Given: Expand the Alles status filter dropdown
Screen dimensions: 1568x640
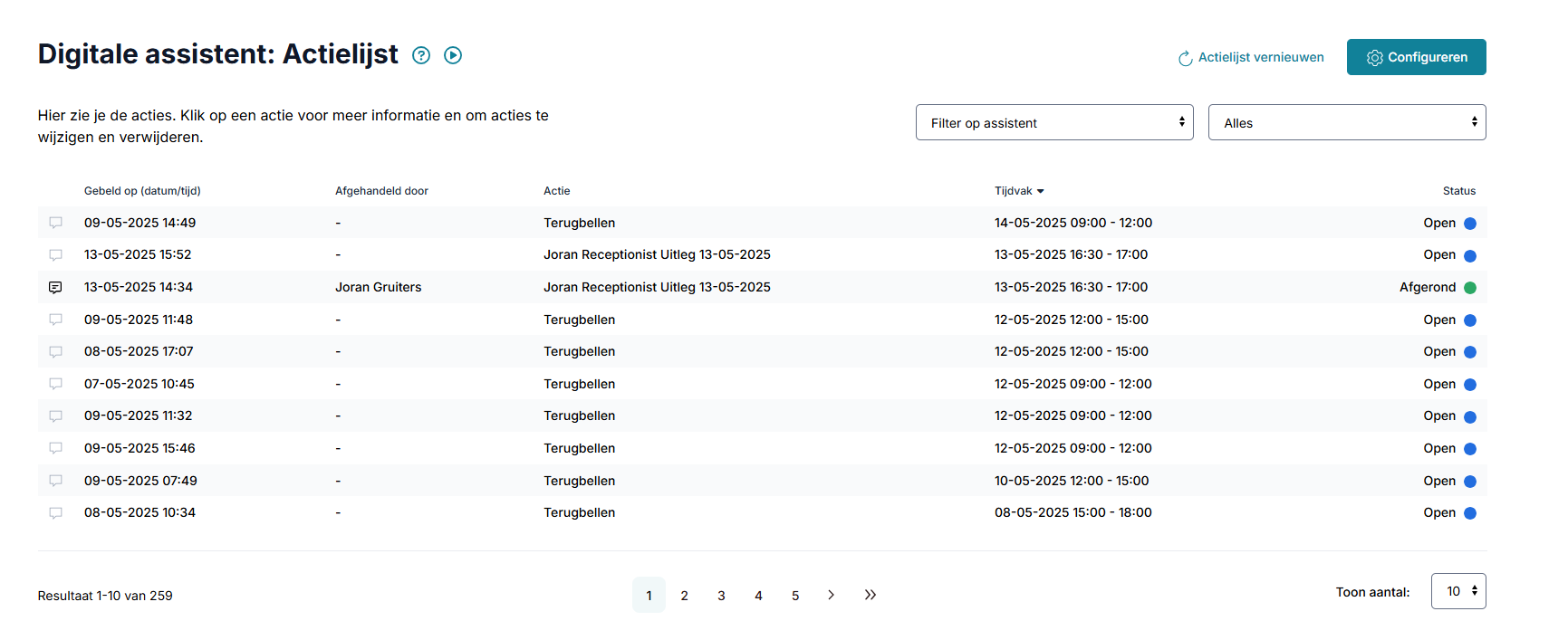Looking at the screenshot, I should pyautogui.click(x=1347, y=122).
